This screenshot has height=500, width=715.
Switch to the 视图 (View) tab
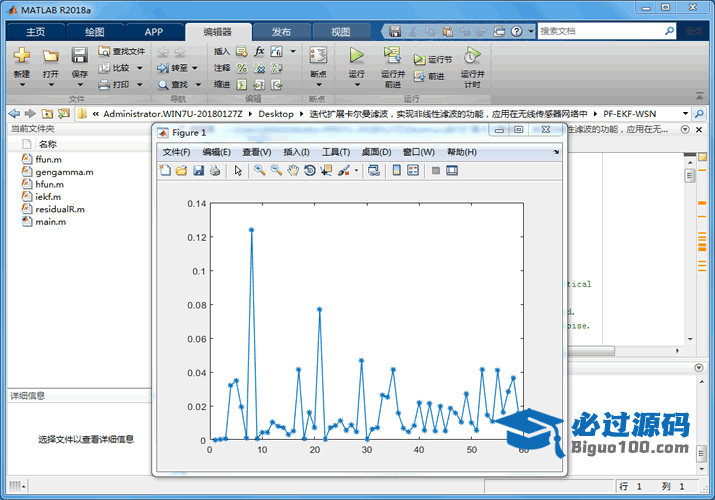tap(340, 32)
